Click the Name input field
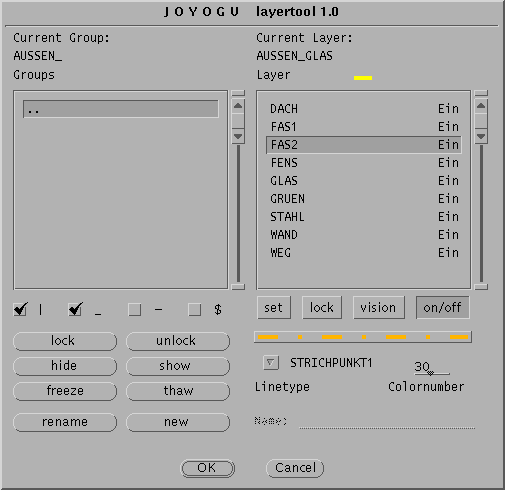The height and width of the screenshot is (490, 505). click(x=387, y=422)
